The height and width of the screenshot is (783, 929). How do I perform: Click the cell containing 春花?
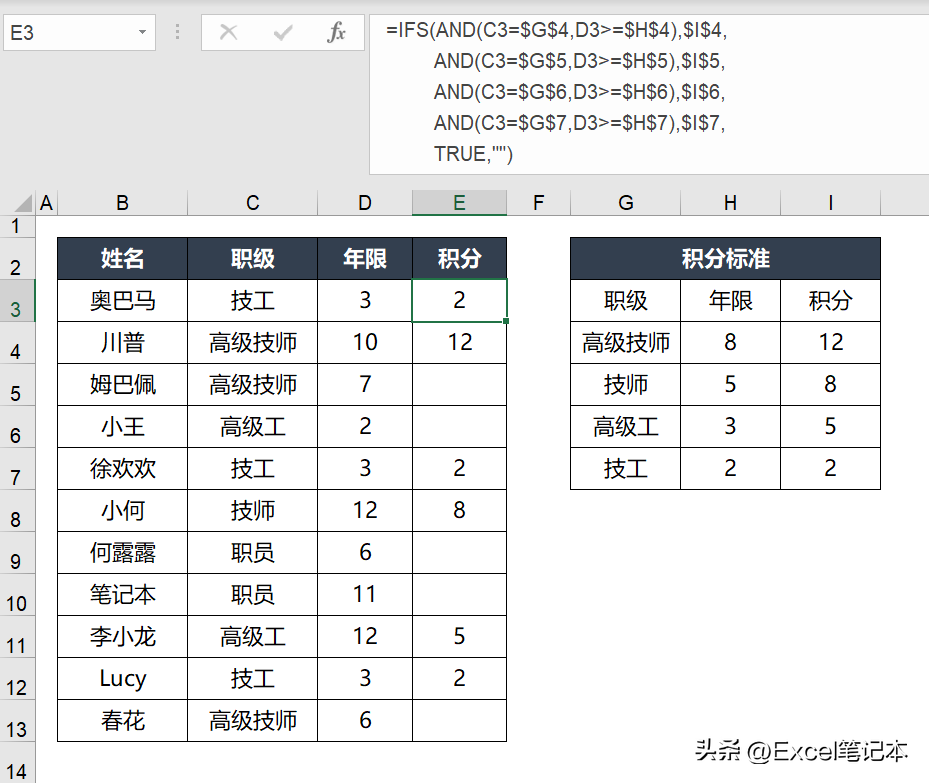[122, 720]
